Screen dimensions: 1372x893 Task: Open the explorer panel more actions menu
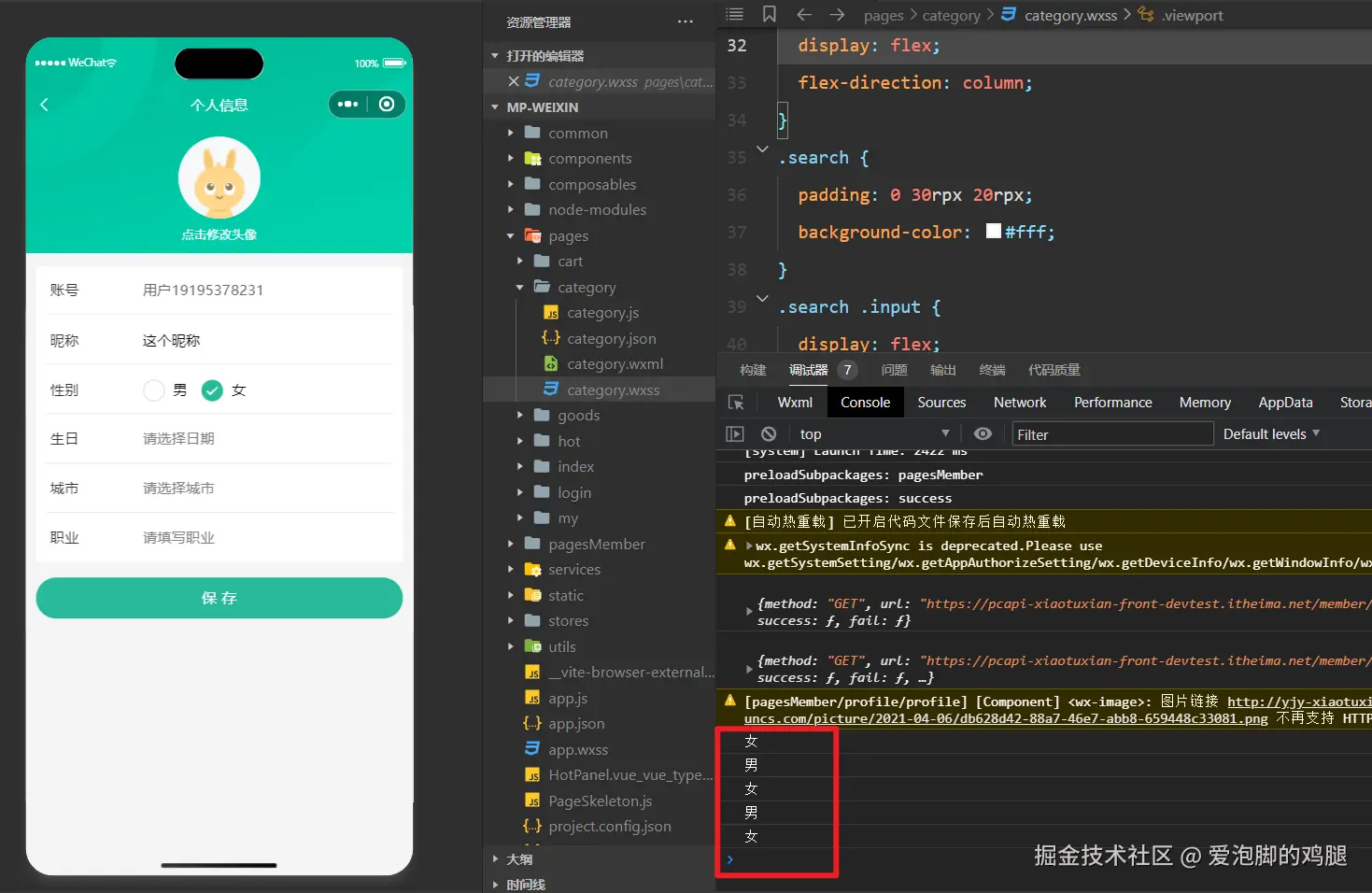pos(686,21)
